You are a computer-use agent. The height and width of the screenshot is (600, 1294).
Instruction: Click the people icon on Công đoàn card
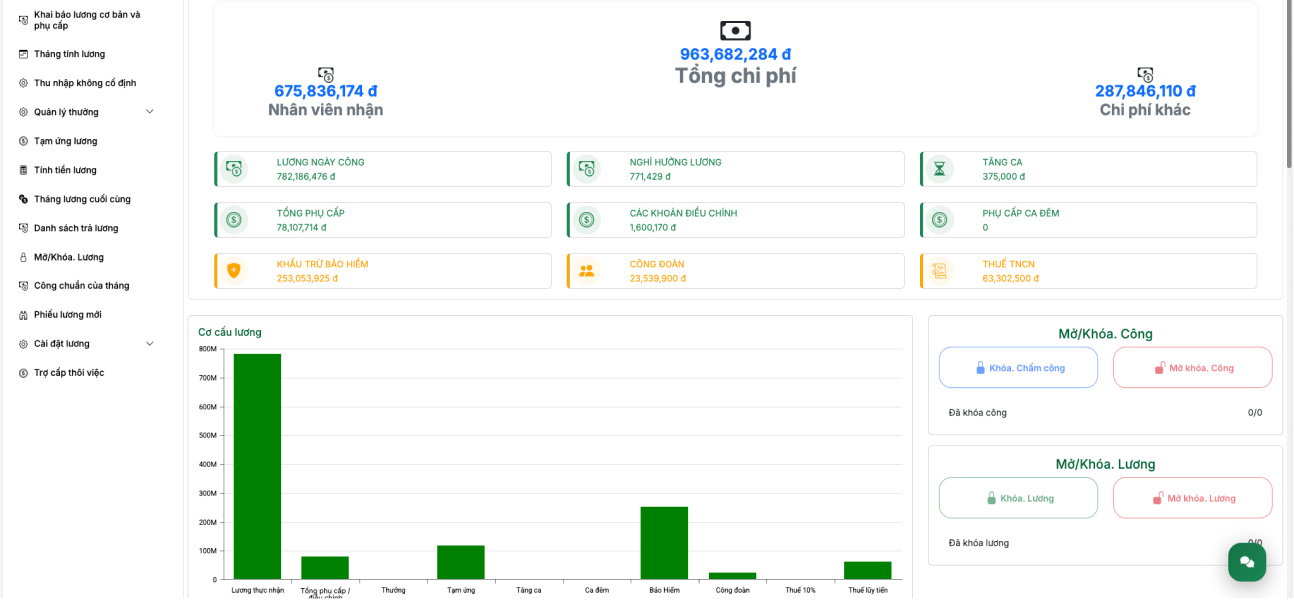(x=587, y=271)
